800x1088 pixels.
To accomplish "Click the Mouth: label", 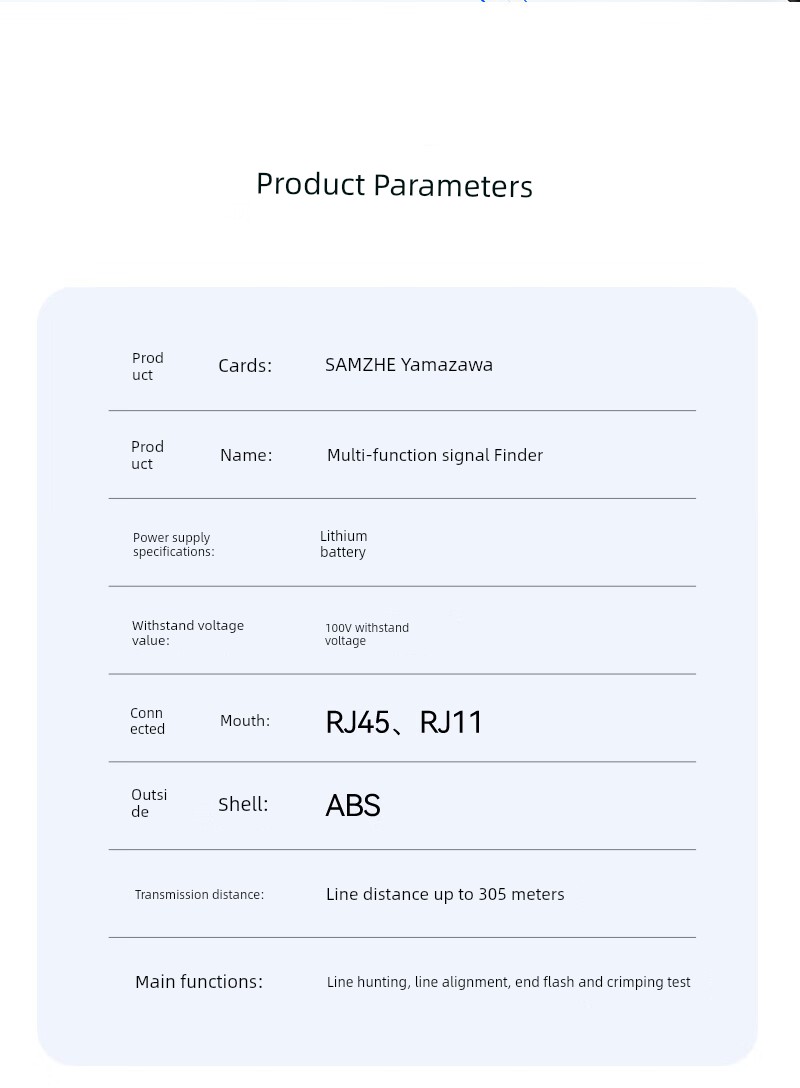I will 245,721.
